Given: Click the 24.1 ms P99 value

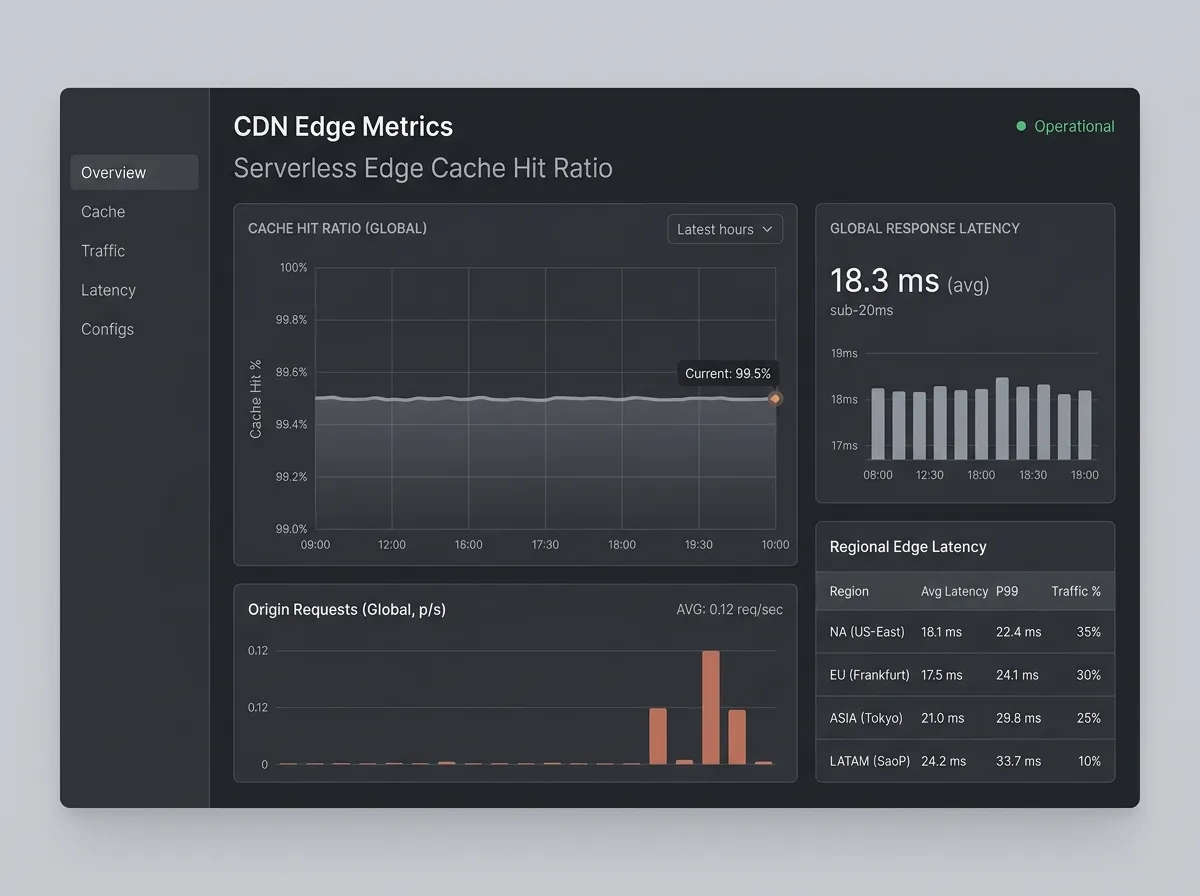Looking at the screenshot, I should 1017,675.
